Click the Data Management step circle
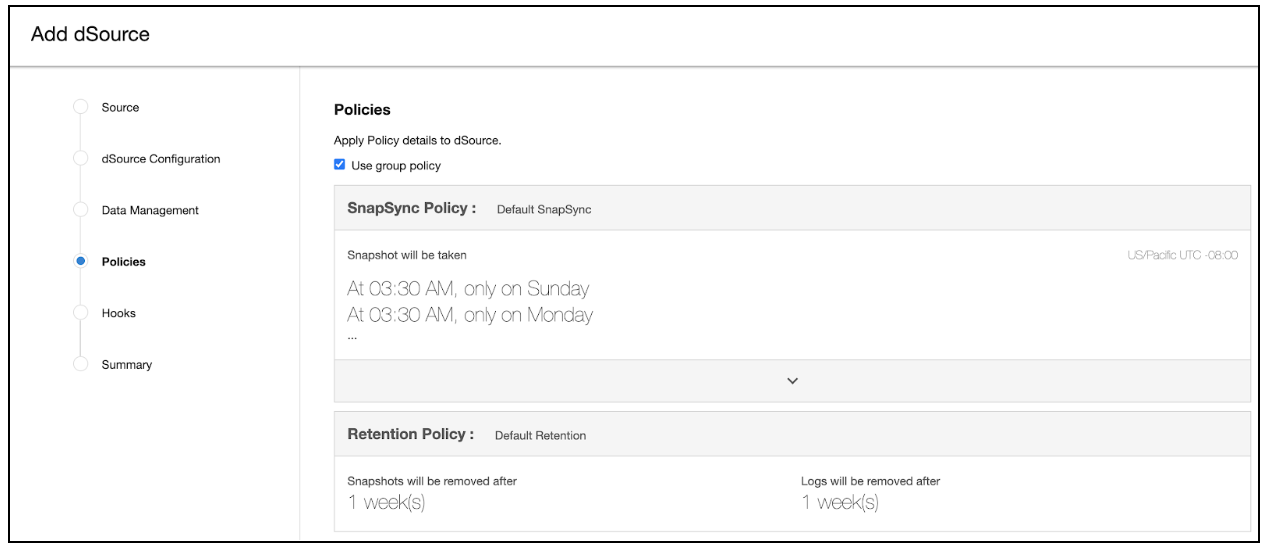 81,211
